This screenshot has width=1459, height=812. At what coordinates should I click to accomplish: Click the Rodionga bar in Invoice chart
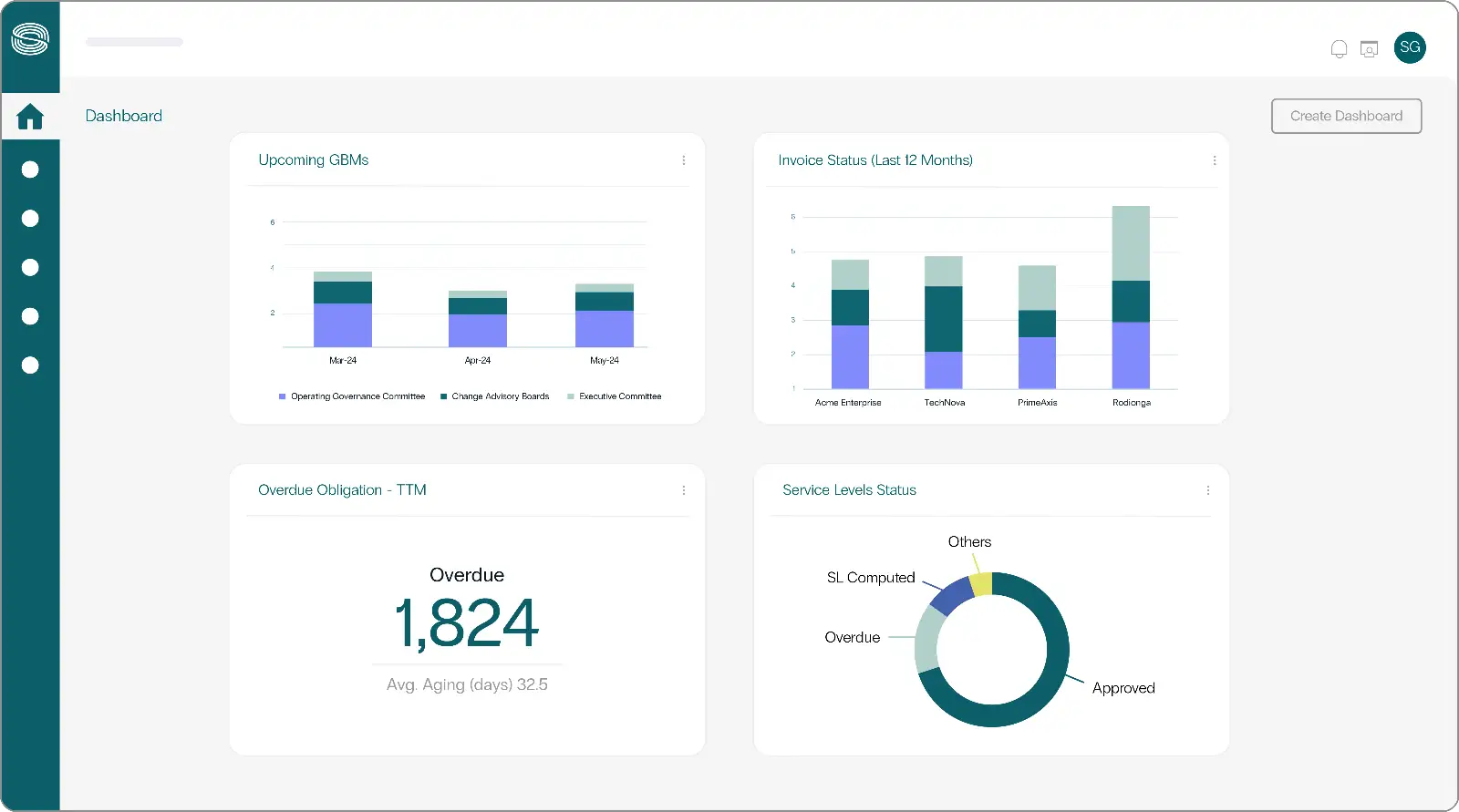tap(1131, 301)
